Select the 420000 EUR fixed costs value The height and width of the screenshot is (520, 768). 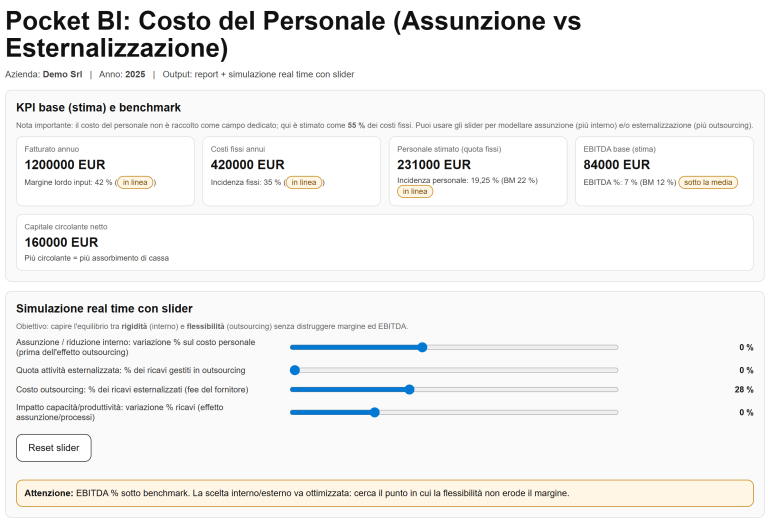(x=247, y=164)
